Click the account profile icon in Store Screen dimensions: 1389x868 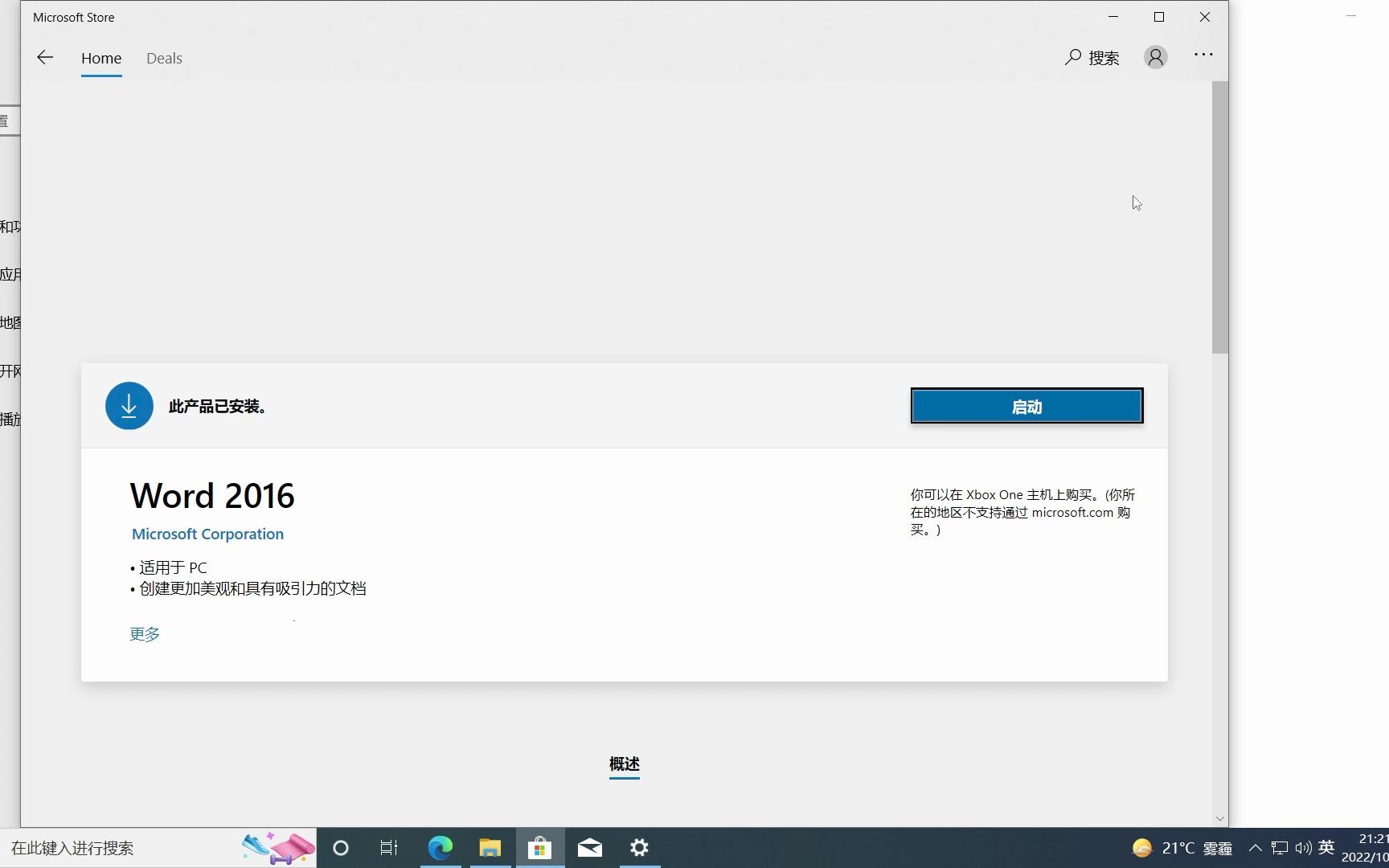coord(1155,57)
